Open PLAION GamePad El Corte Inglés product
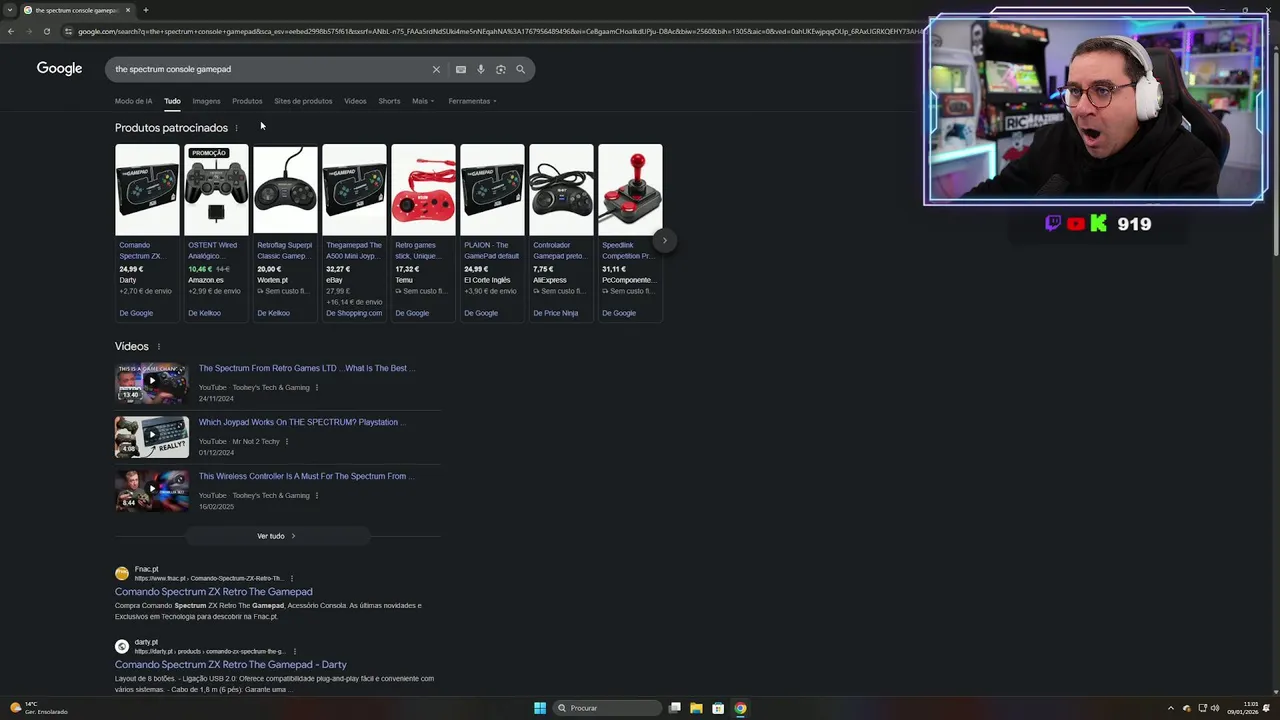 click(x=492, y=232)
